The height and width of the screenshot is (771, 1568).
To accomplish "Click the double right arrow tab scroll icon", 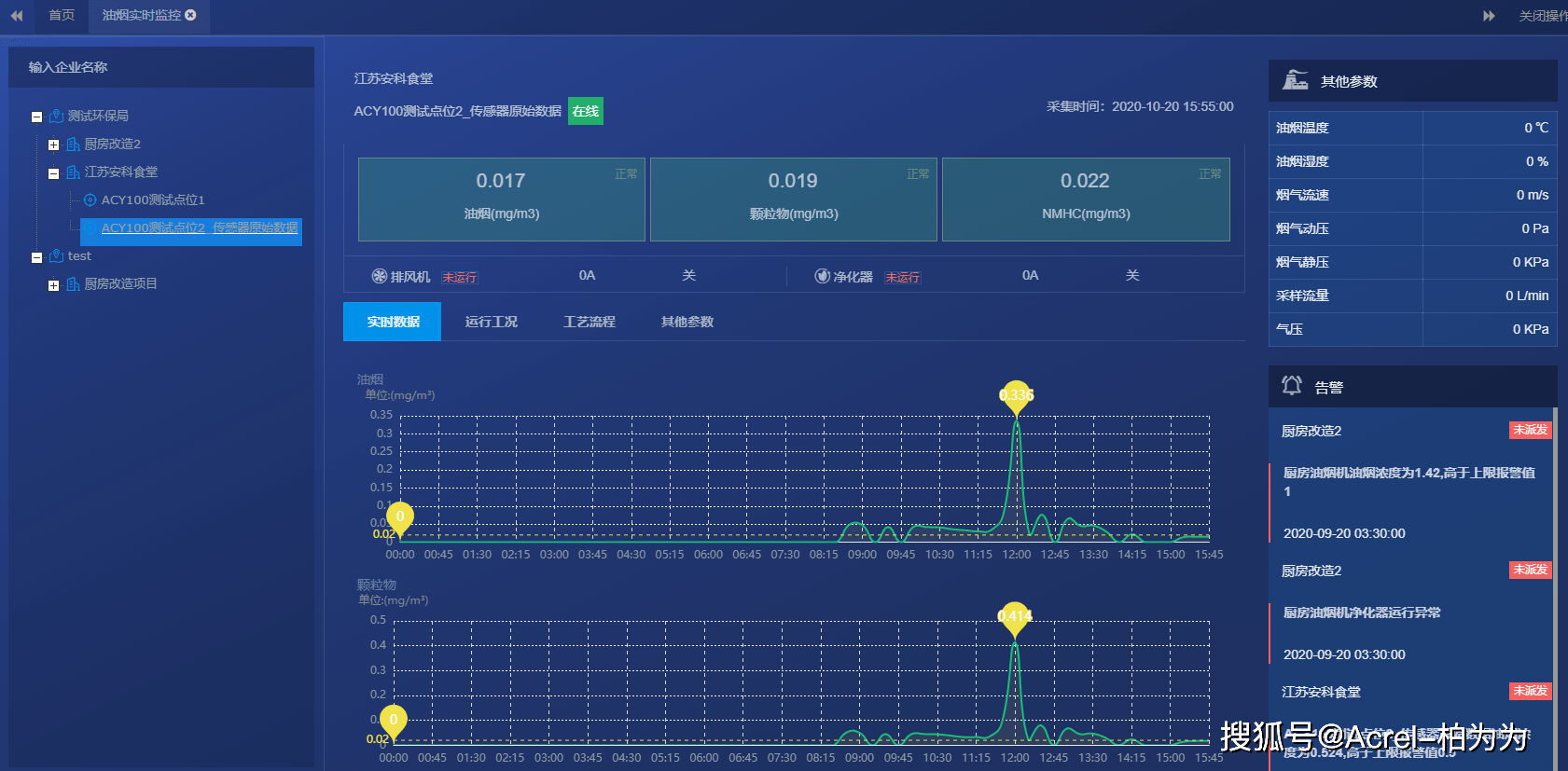I will pyautogui.click(x=1489, y=16).
